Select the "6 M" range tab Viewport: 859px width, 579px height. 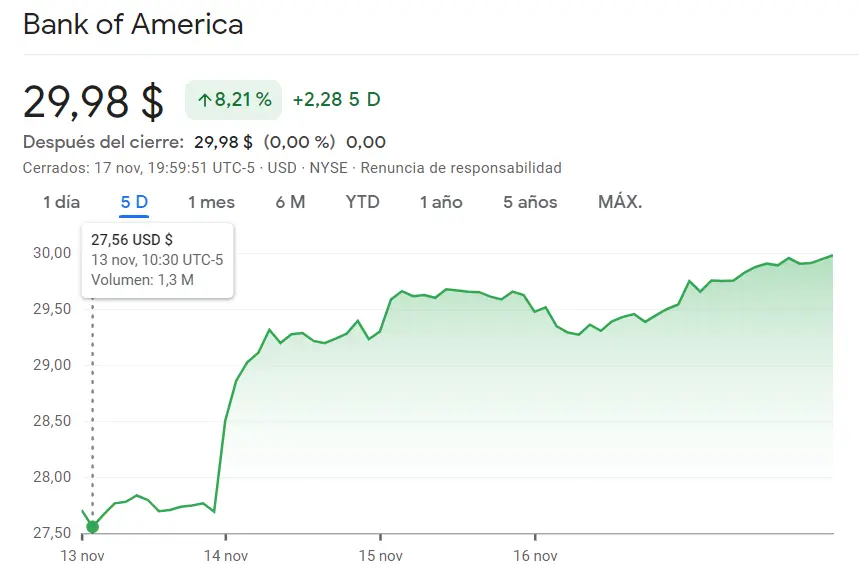(289, 202)
